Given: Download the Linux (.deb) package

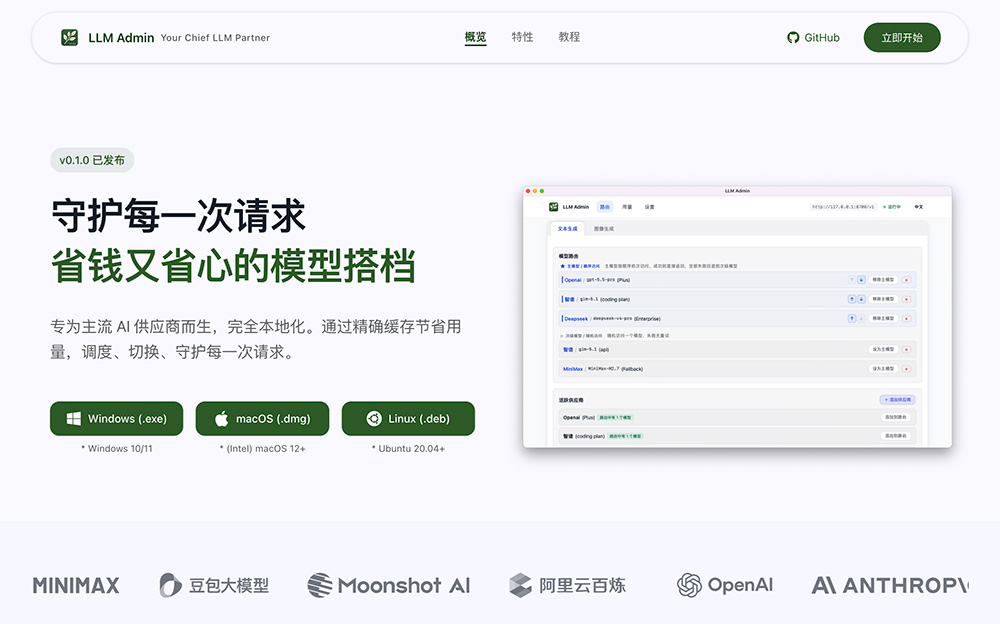Looking at the screenshot, I should [408, 419].
